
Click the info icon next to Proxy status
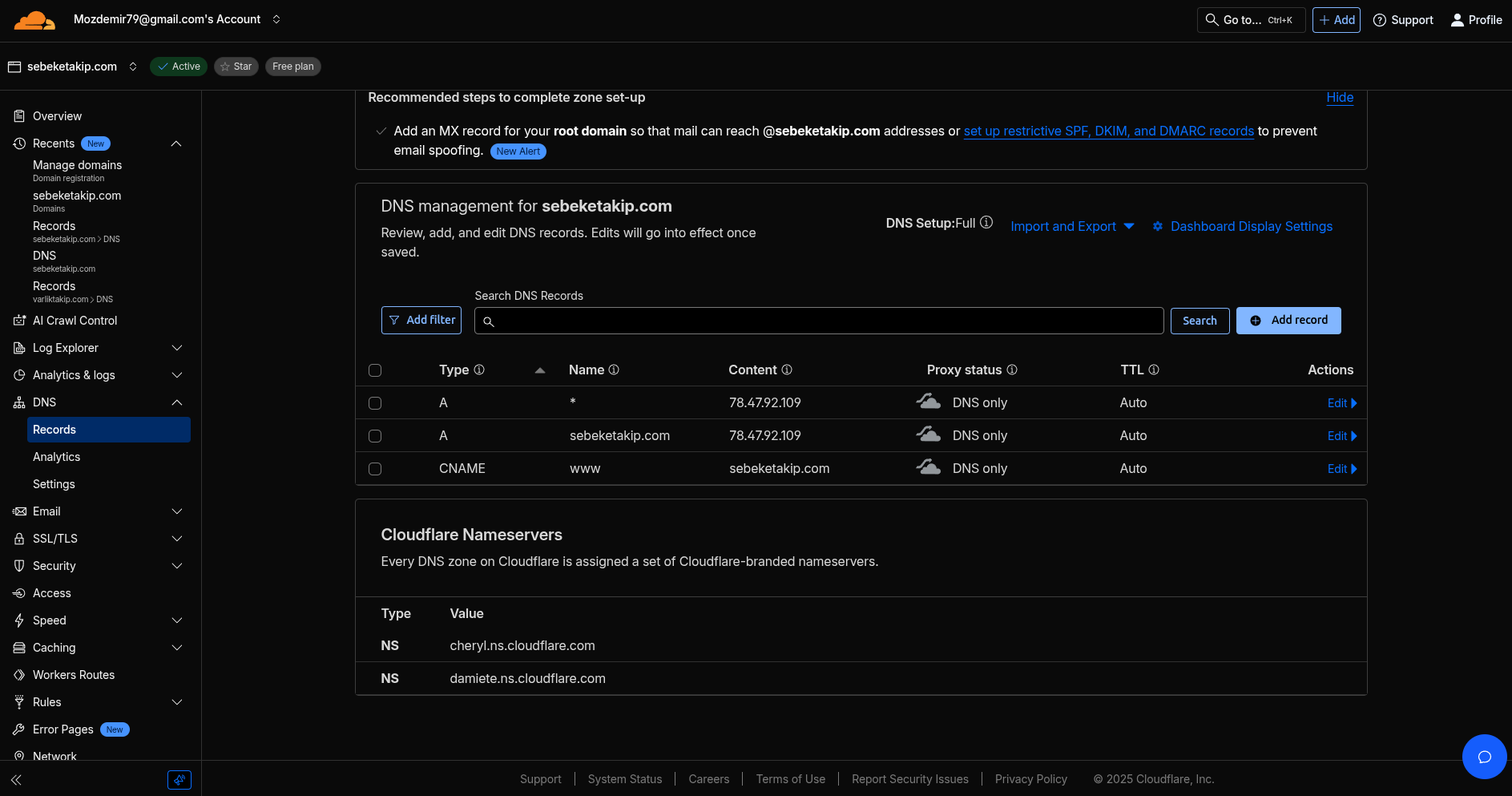(1012, 370)
